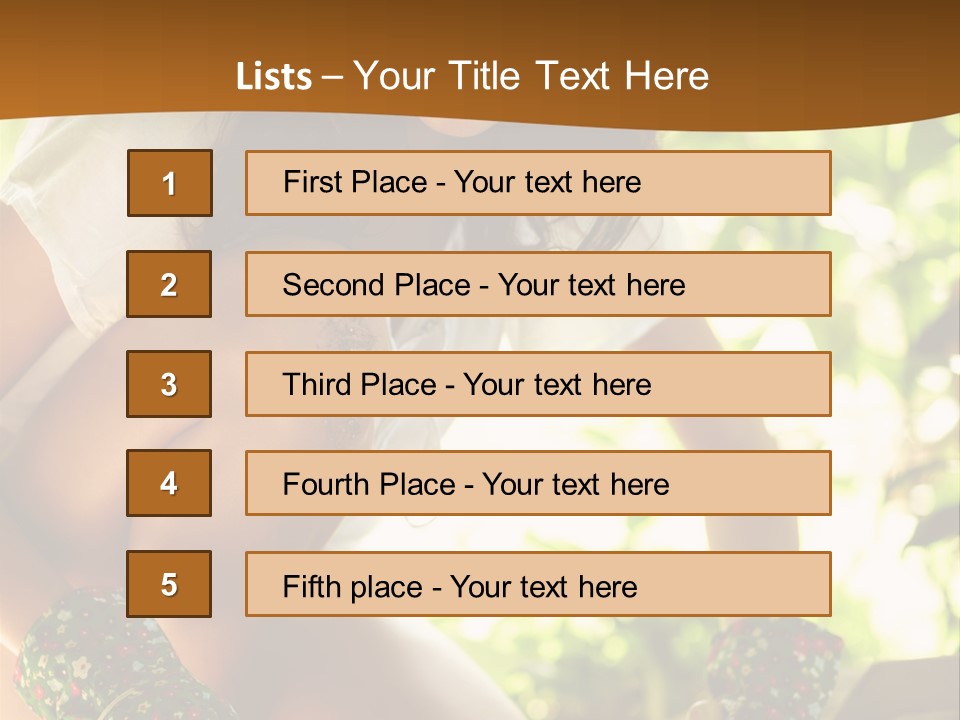Screen dimensions: 960x720
Task: Click the Third Place text bar
Action: (538, 384)
